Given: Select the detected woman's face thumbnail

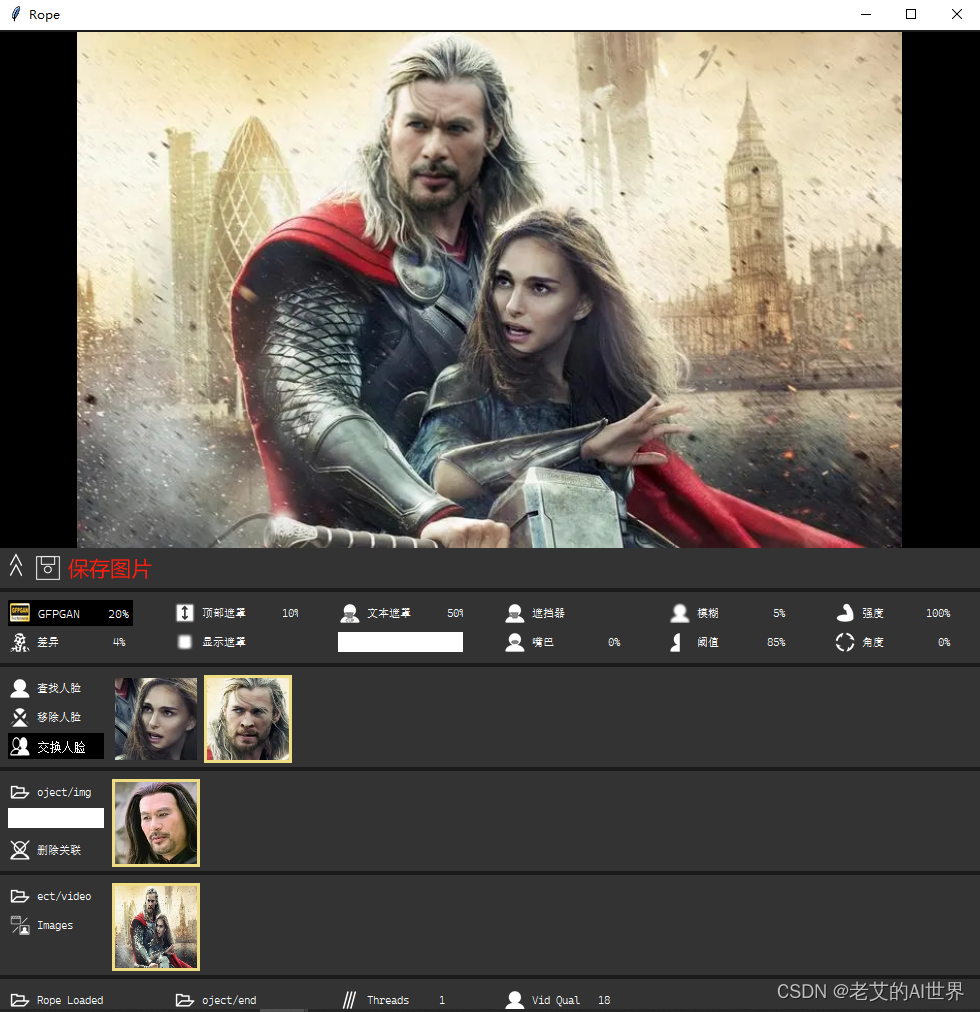Looking at the screenshot, I should tap(156, 719).
